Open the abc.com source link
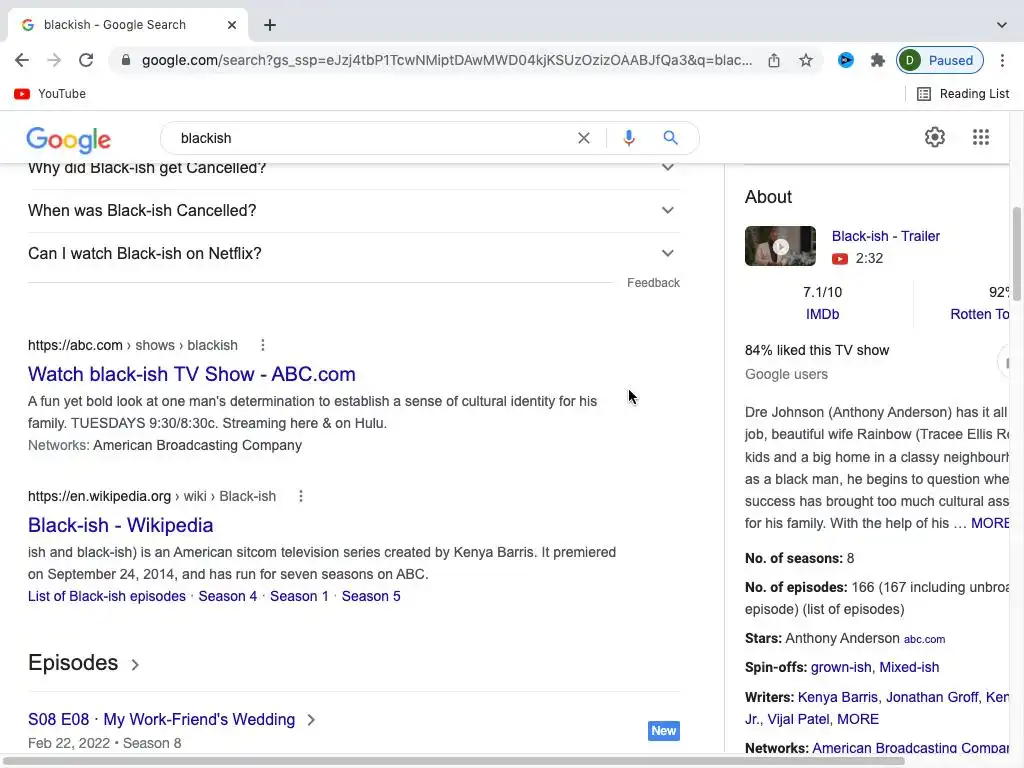The width and height of the screenshot is (1024, 768). click(x=924, y=639)
